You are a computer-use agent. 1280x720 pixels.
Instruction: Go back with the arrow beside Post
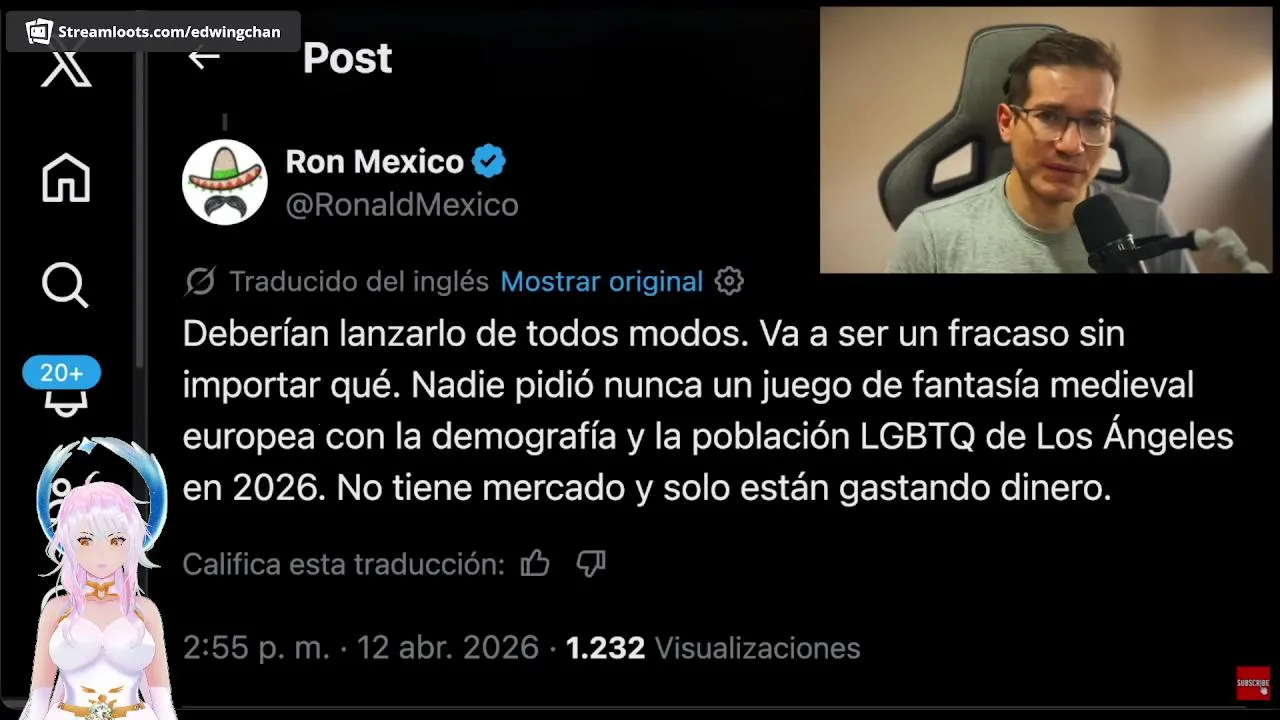(204, 57)
